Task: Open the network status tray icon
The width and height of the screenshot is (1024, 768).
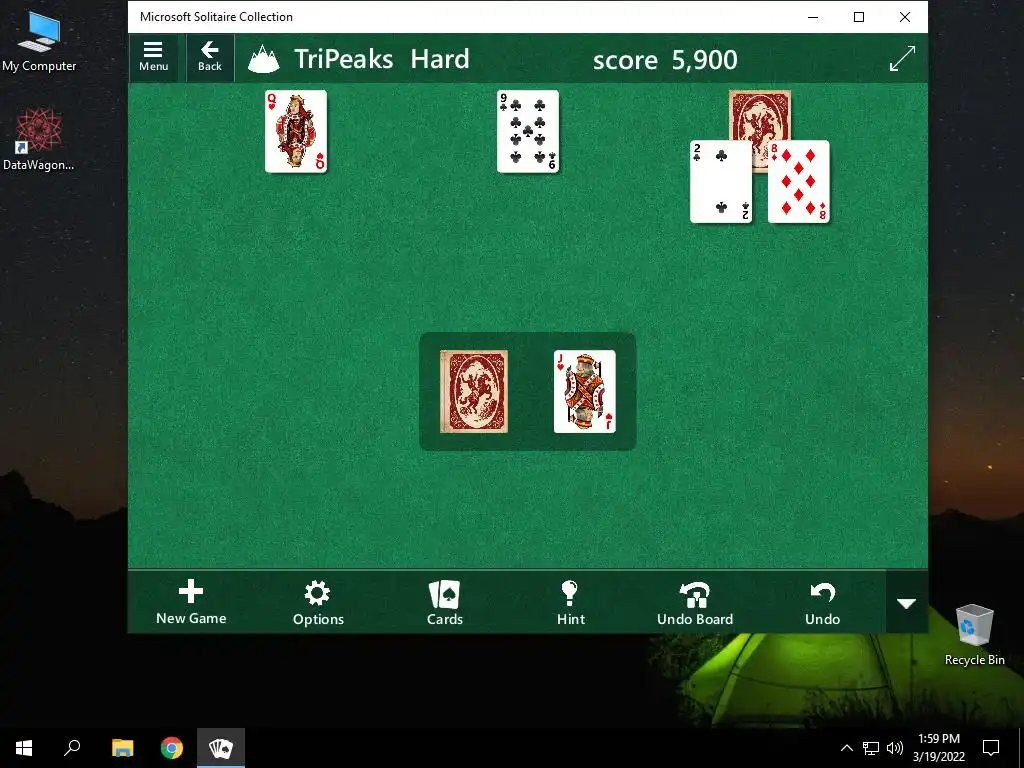Action: 871,748
